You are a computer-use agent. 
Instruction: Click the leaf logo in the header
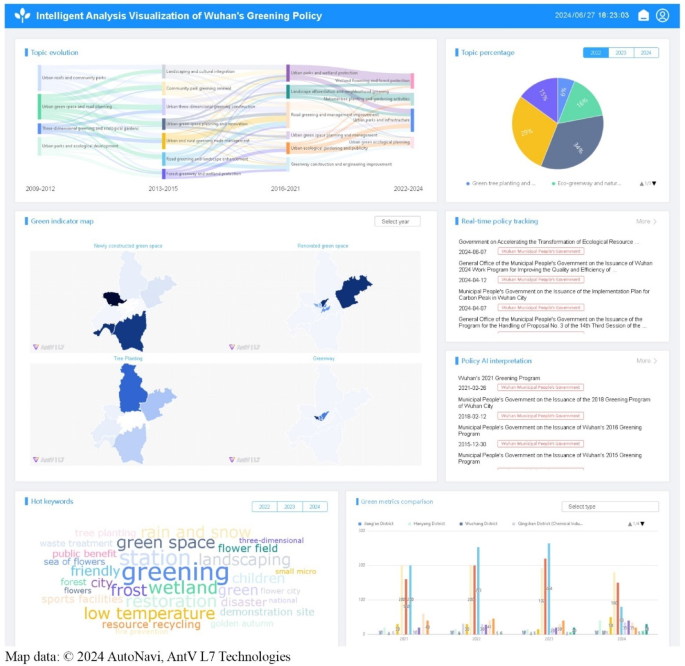coord(22,16)
